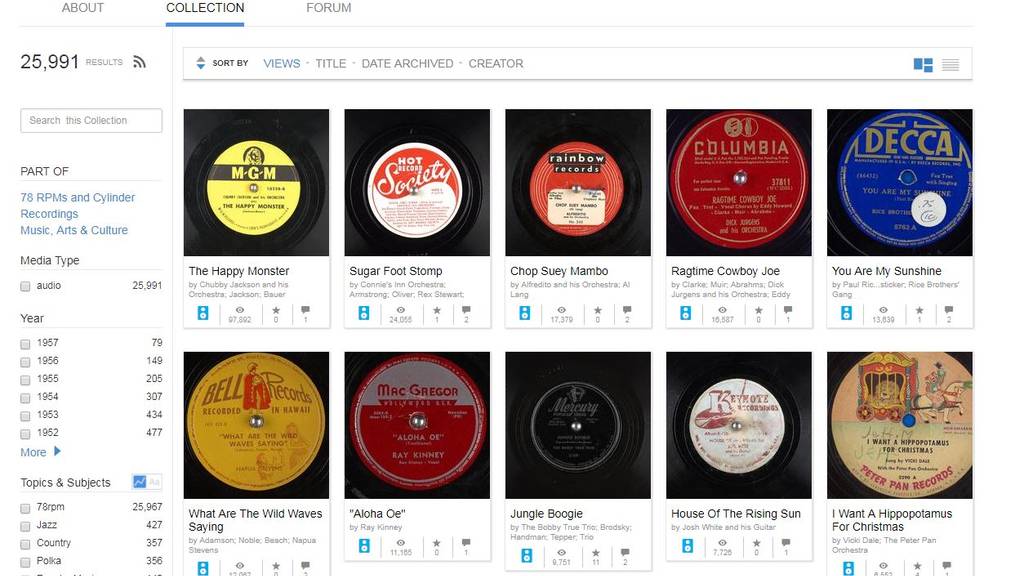Check the 1957 year filter
The width and height of the screenshot is (1024, 576).
pyautogui.click(x=25, y=343)
